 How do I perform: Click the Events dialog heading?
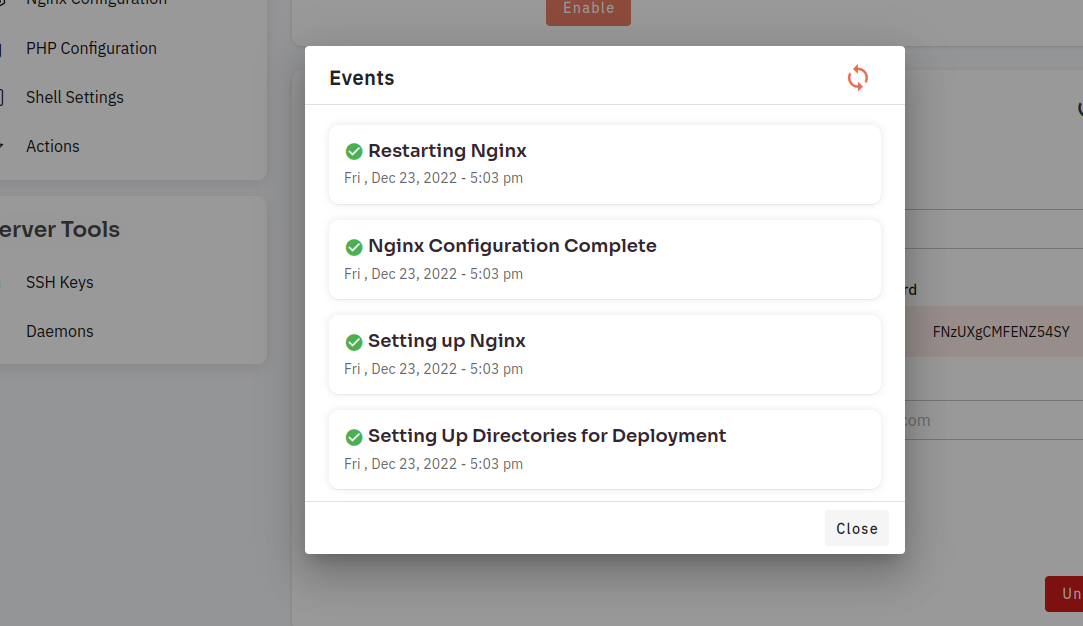coord(361,78)
